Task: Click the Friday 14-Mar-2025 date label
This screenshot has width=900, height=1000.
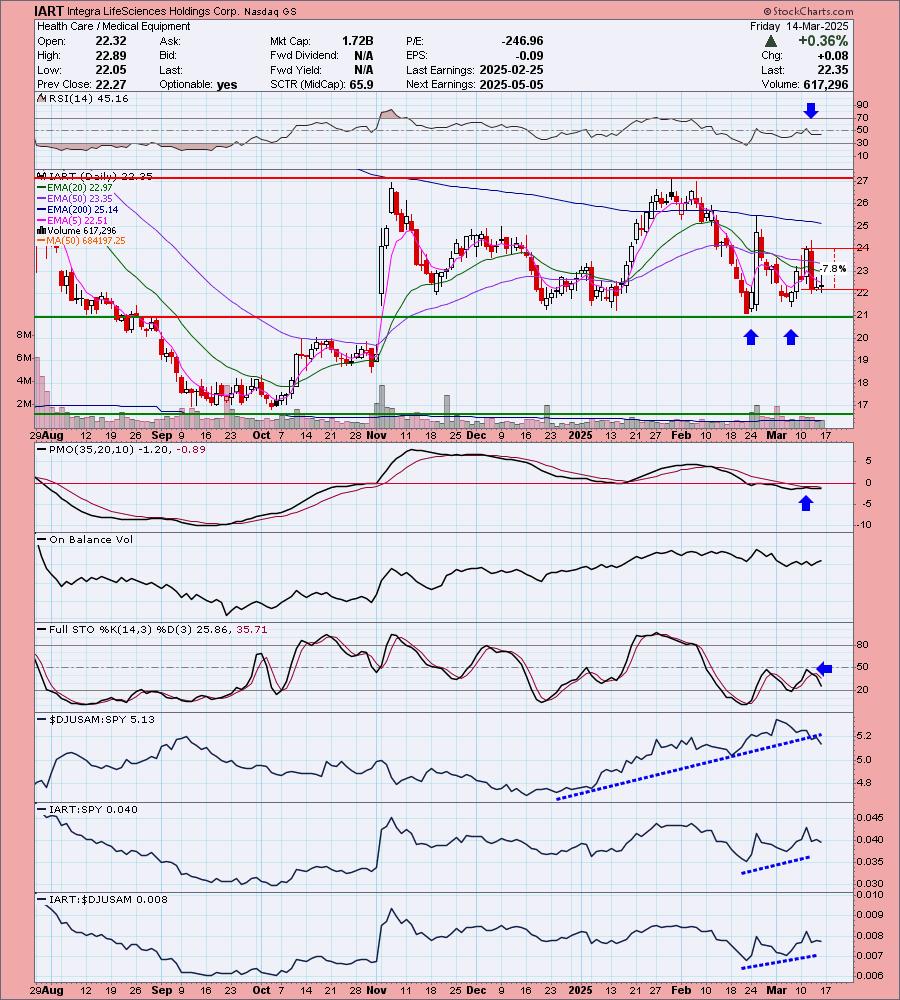Action: pyautogui.click(x=799, y=26)
